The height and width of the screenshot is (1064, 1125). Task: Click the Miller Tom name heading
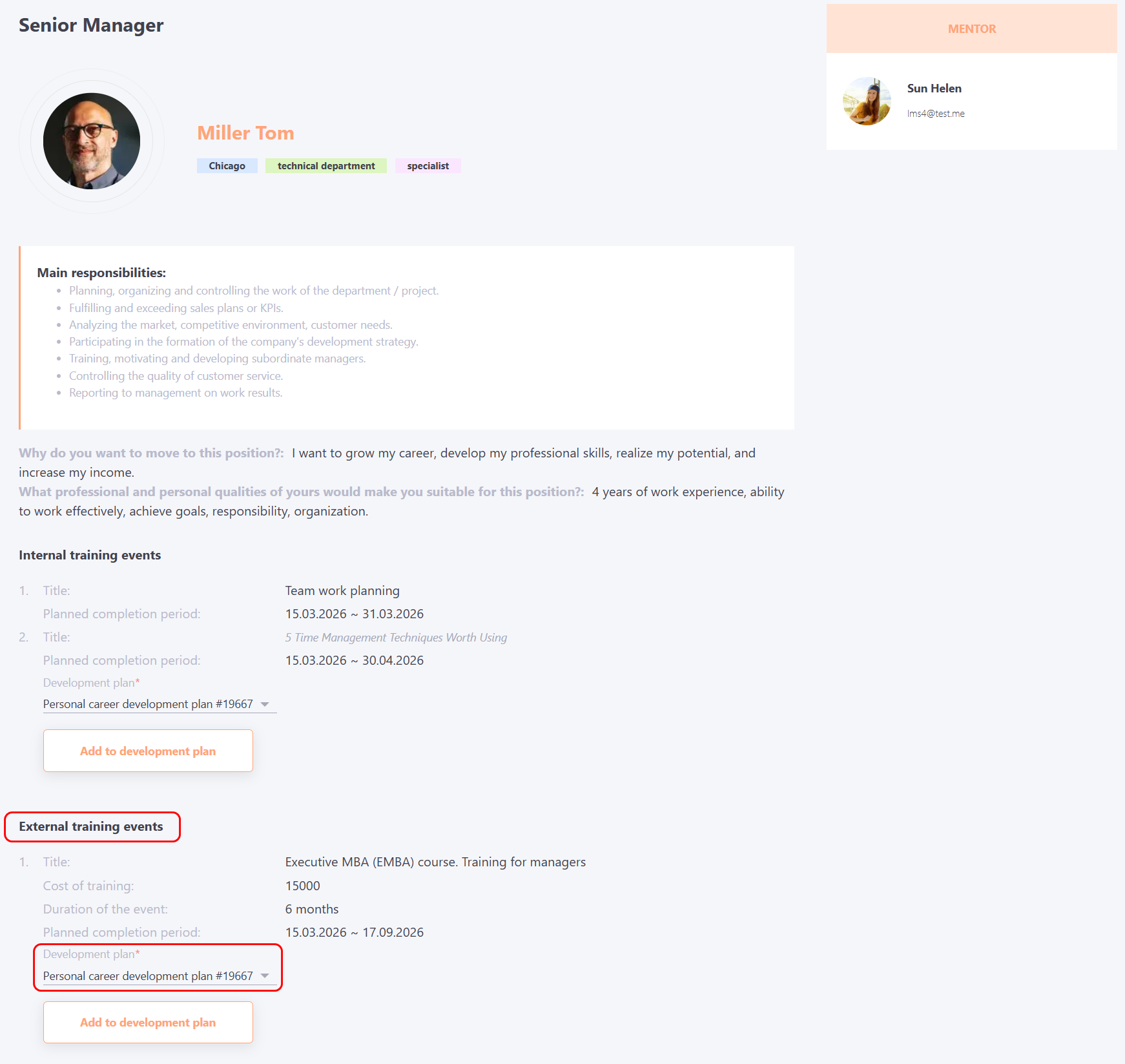tap(245, 133)
